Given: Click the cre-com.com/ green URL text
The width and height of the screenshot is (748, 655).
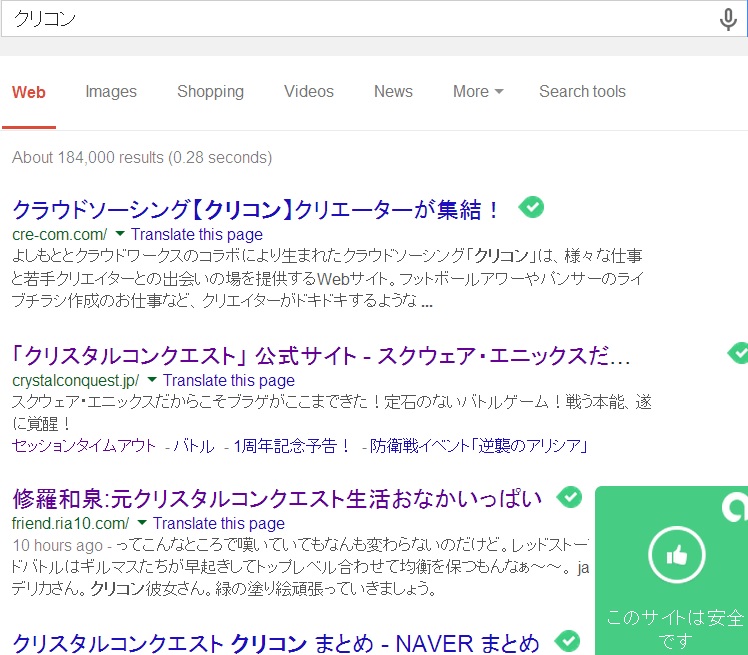Looking at the screenshot, I should pyautogui.click(x=60, y=235).
